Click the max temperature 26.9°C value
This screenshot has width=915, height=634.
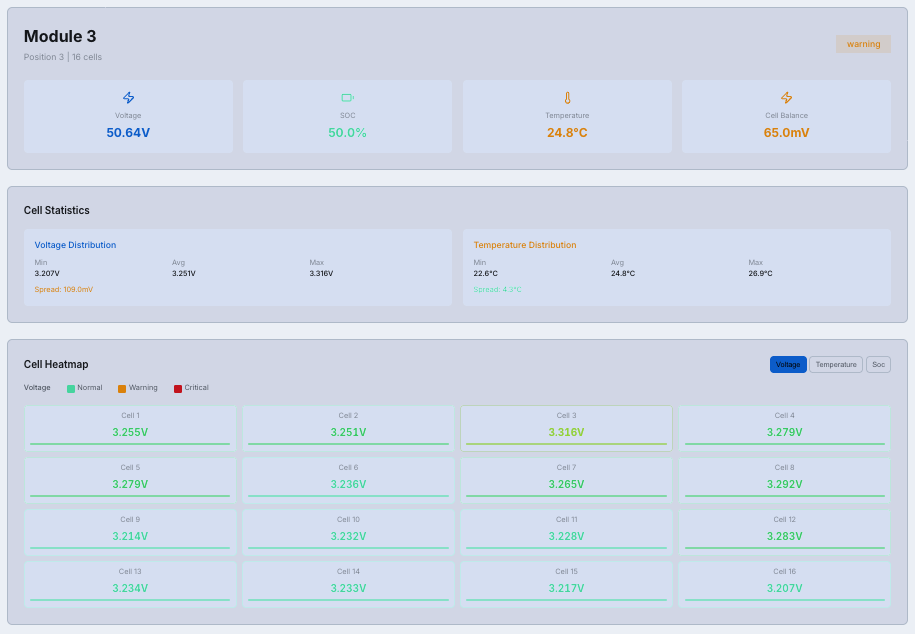760,273
